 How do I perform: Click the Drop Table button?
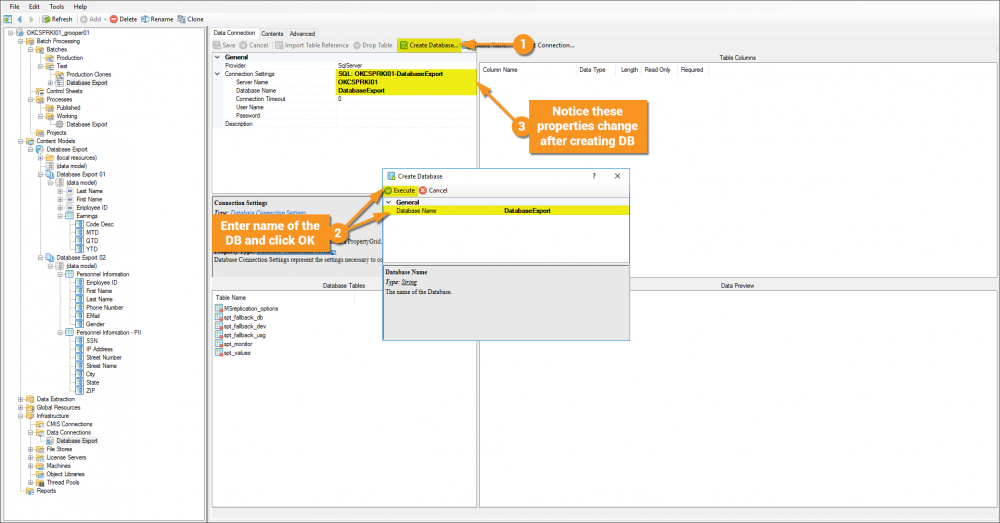coord(373,45)
